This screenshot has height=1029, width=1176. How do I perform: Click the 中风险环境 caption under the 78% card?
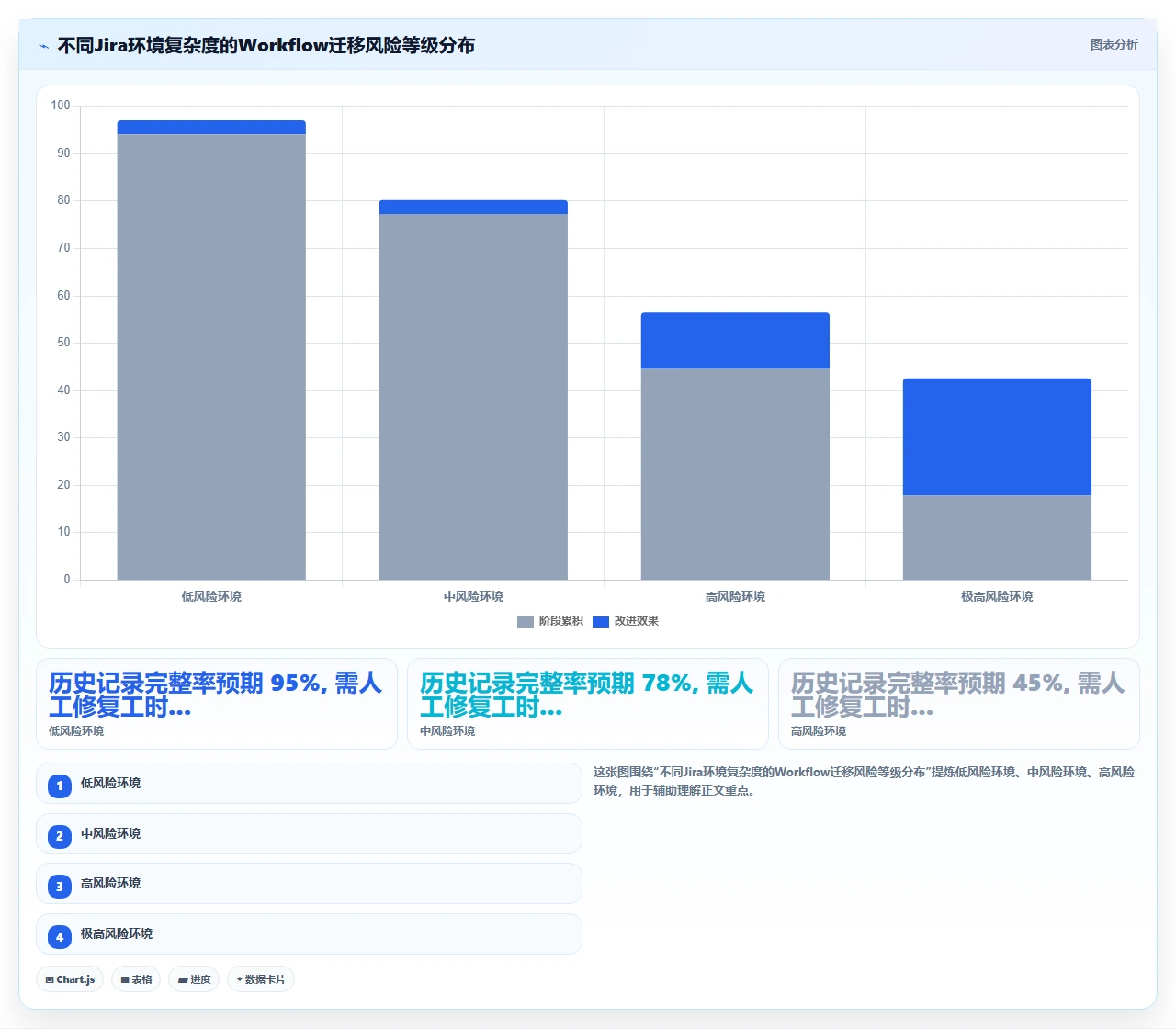pos(447,731)
